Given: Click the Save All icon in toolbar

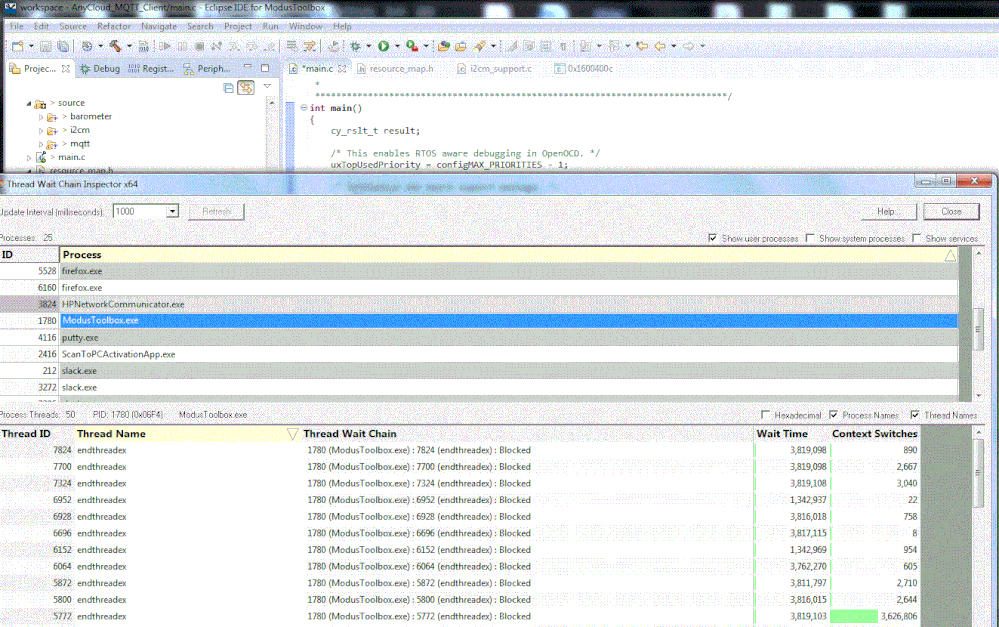Looking at the screenshot, I should pos(63,46).
